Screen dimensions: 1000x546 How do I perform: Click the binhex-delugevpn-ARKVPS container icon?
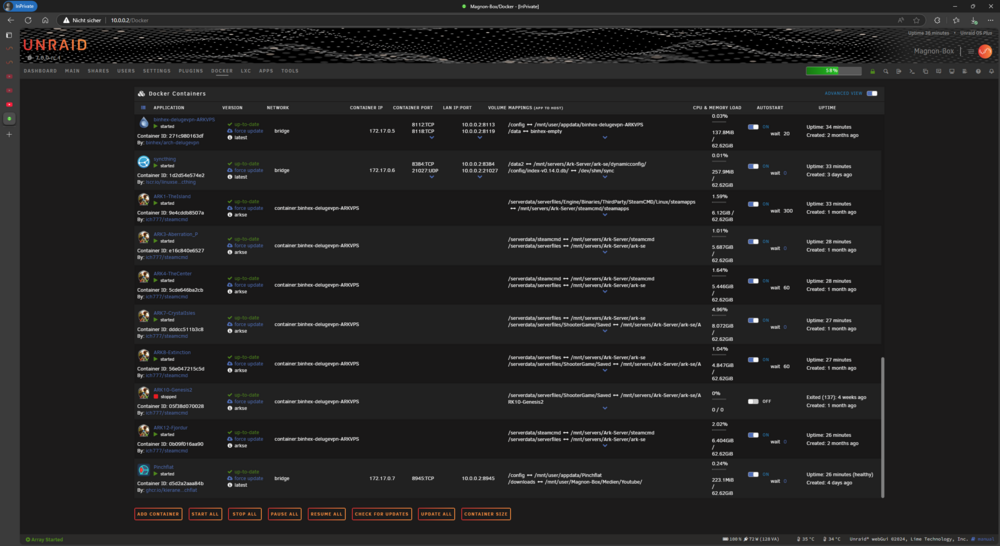click(x=143, y=122)
